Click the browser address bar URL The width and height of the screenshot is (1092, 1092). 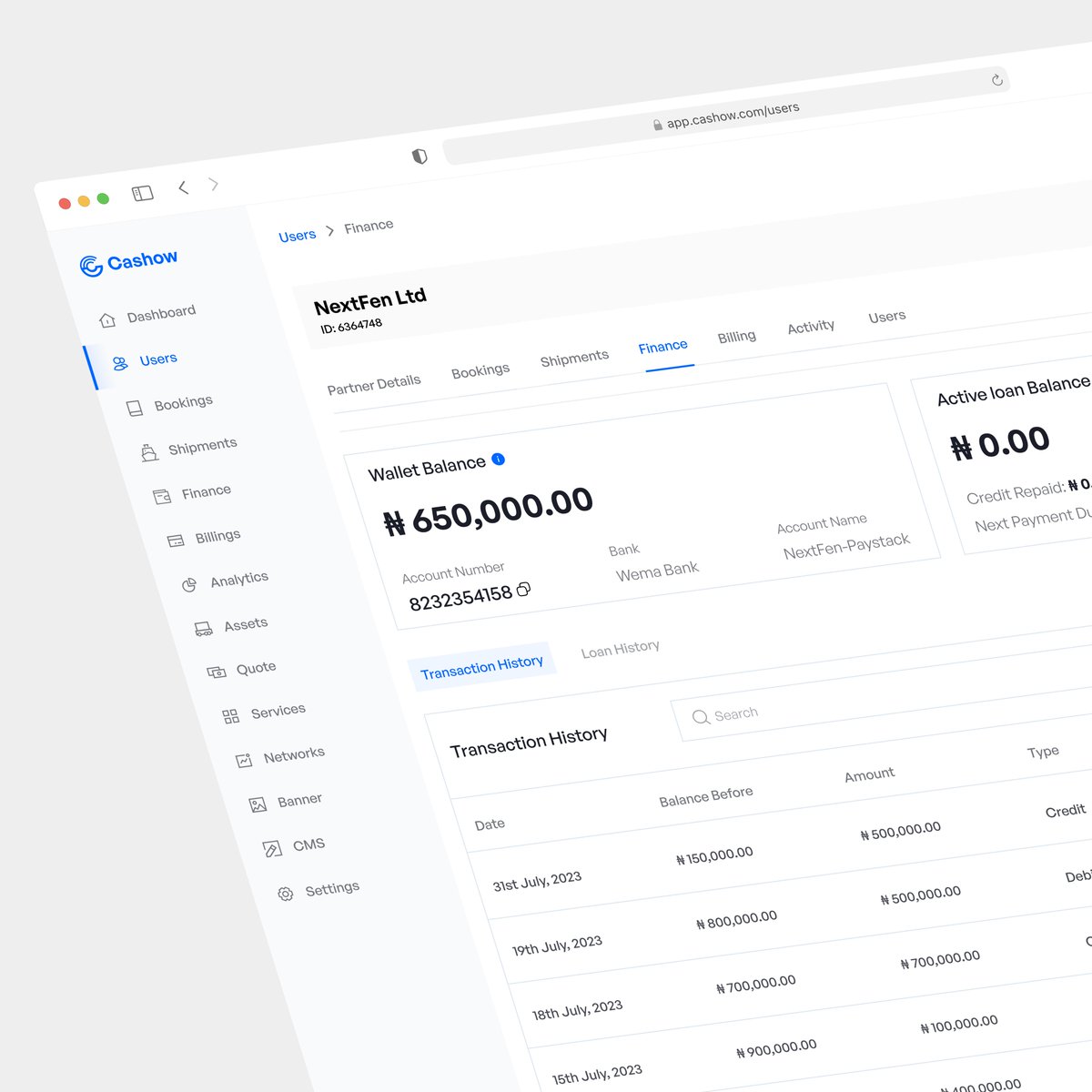coord(733,115)
